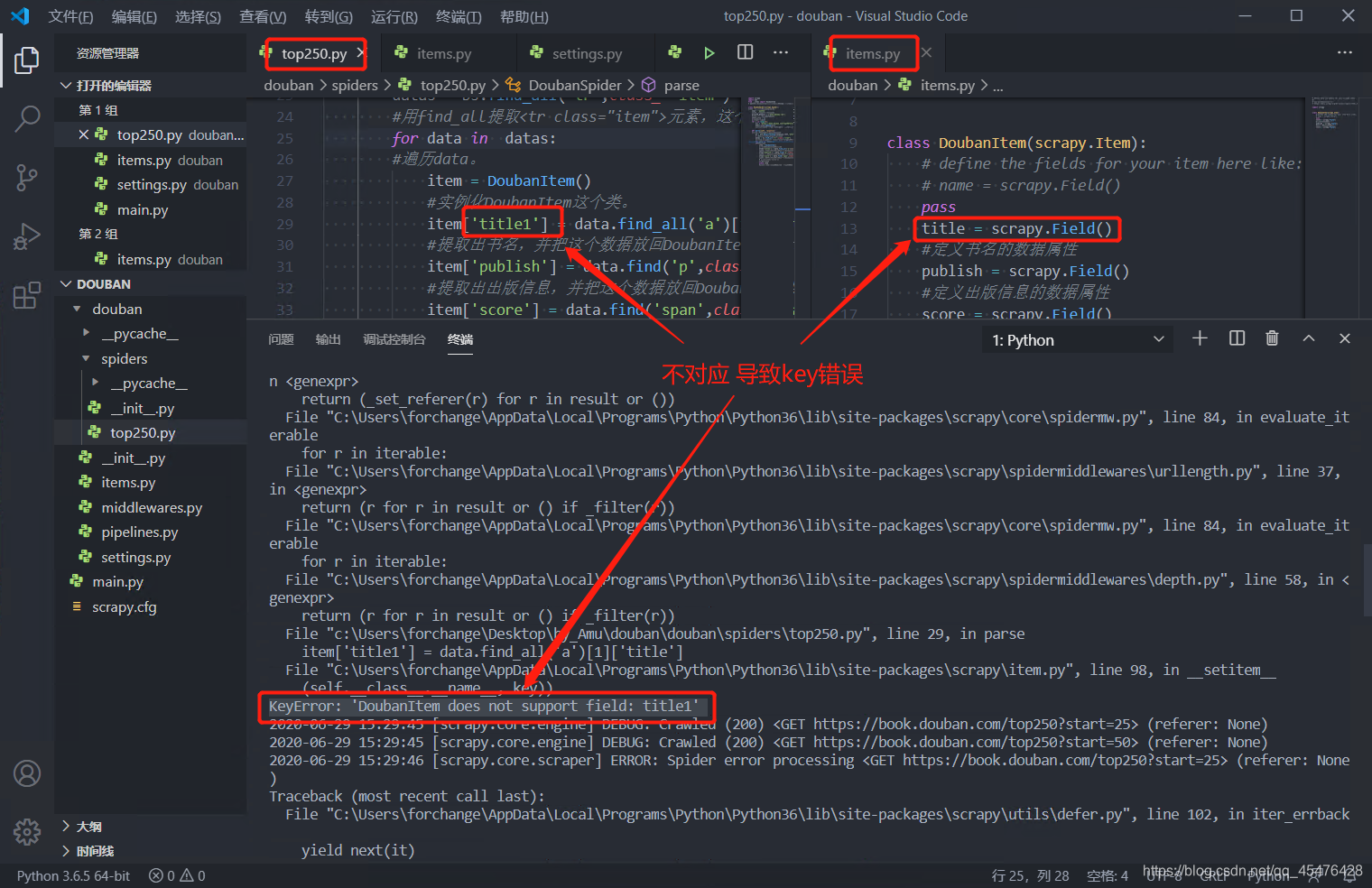
Task: Collapse the douban folder
Action: coord(150,309)
